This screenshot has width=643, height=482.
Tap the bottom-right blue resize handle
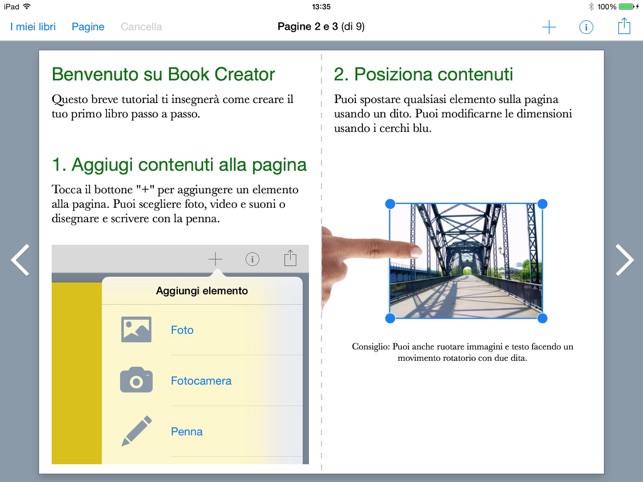542,318
